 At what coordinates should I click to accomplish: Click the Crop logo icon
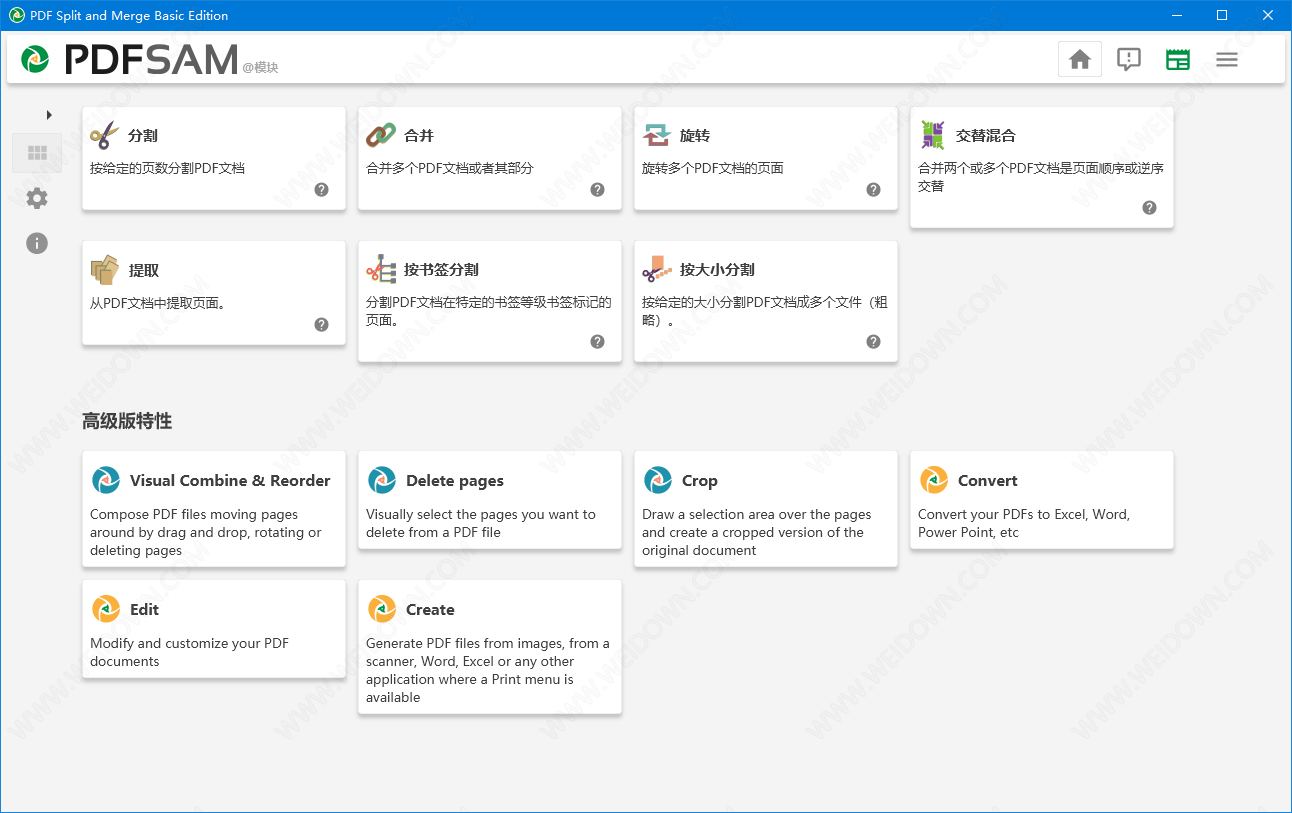(658, 480)
